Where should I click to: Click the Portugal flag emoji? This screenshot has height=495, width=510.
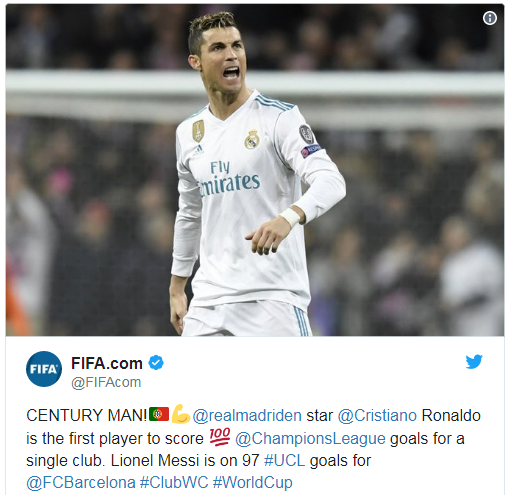pos(159,414)
